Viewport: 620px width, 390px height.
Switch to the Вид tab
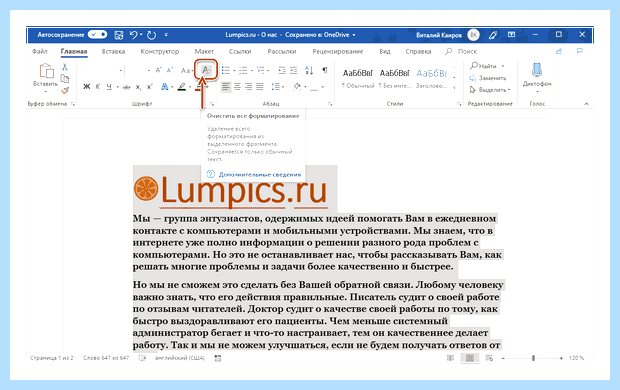tap(385, 51)
